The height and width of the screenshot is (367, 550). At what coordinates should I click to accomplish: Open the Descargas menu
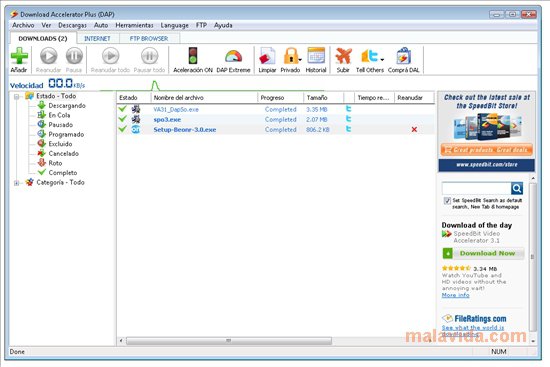coord(72,25)
